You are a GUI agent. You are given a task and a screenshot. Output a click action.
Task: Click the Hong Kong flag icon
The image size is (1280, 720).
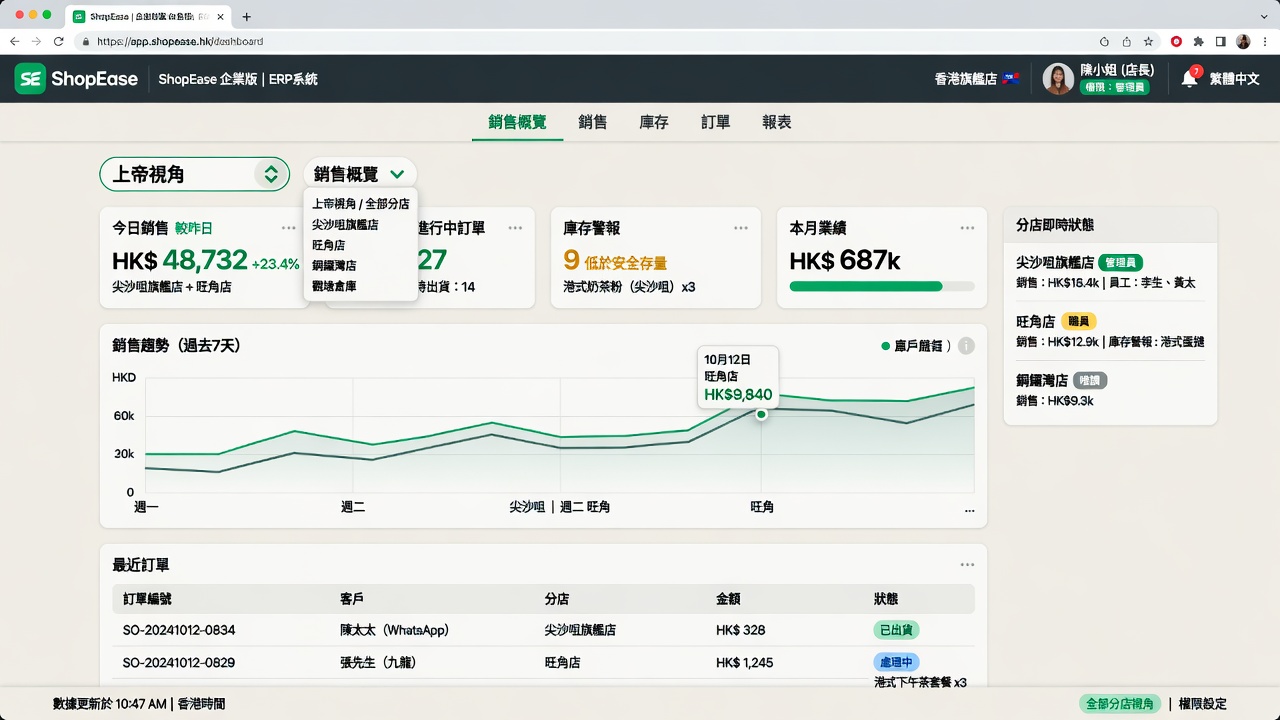[x=1011, y=79]
